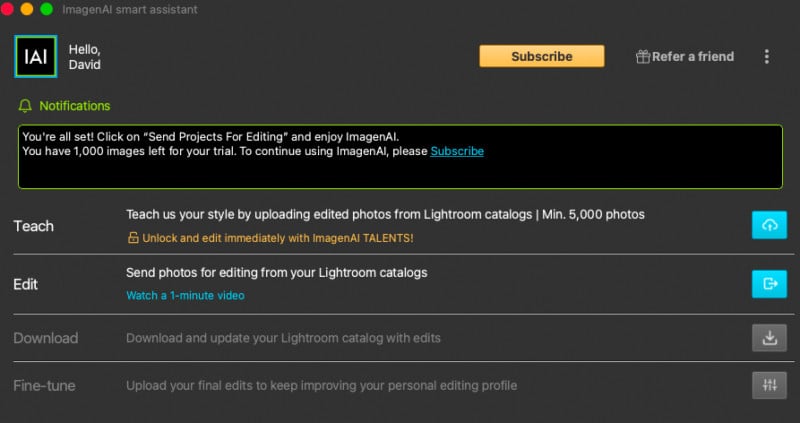This screenshot has height=423, width=800.
Task: Click the Notifications bell icon
Action: click(24, 106)
